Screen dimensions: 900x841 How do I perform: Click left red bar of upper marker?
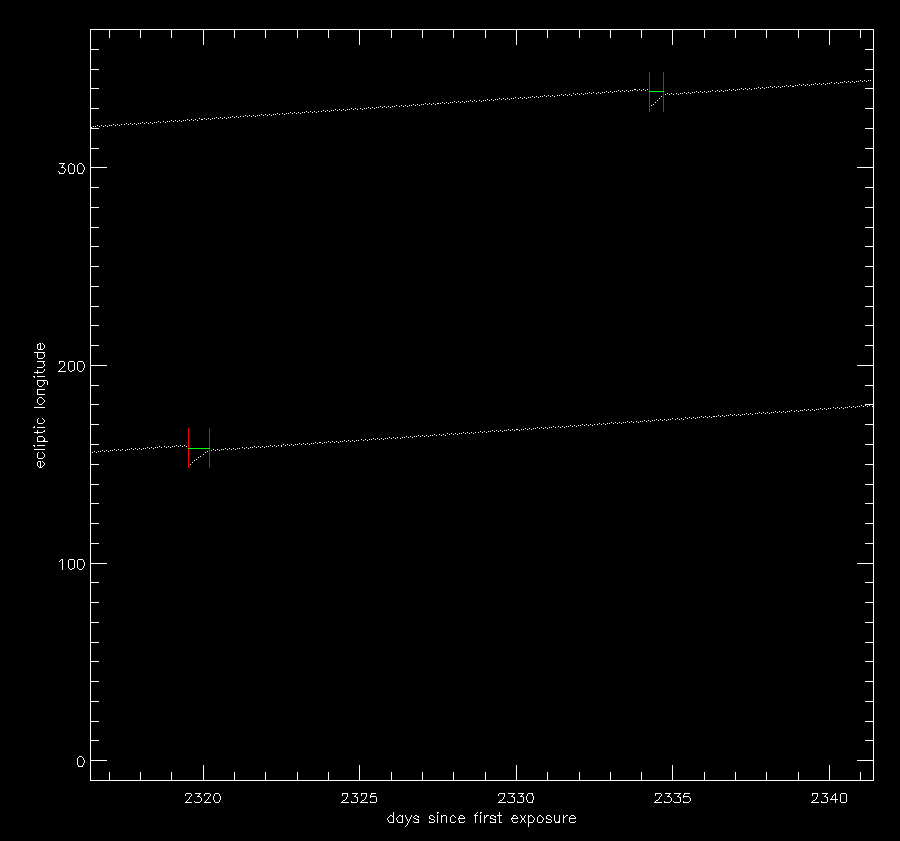[649, 92]
